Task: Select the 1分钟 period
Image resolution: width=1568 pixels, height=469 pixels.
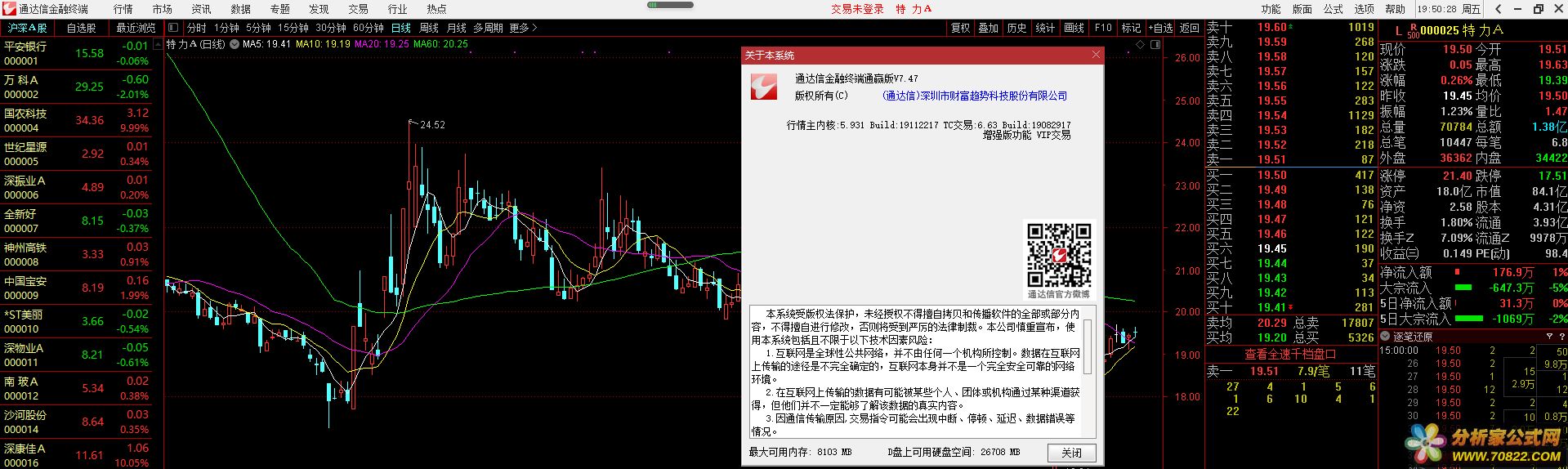Action: click(227, 28)
